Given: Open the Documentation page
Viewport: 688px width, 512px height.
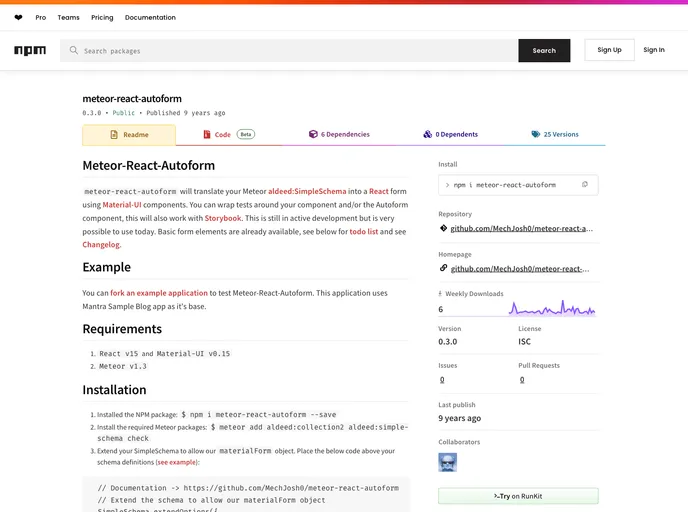Looking at the screenshot, I should tap(150, 18).
